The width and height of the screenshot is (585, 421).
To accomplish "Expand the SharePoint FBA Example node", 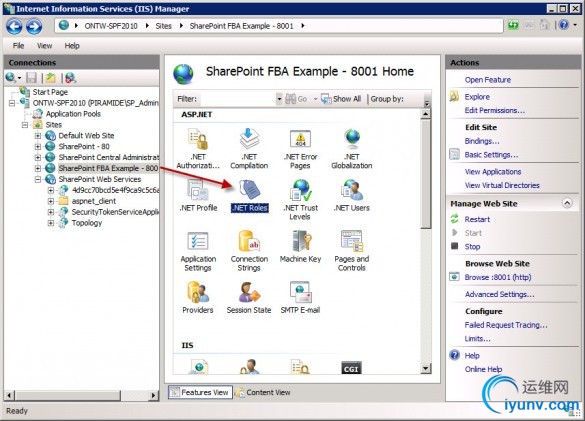I will (x=38, y=168).
